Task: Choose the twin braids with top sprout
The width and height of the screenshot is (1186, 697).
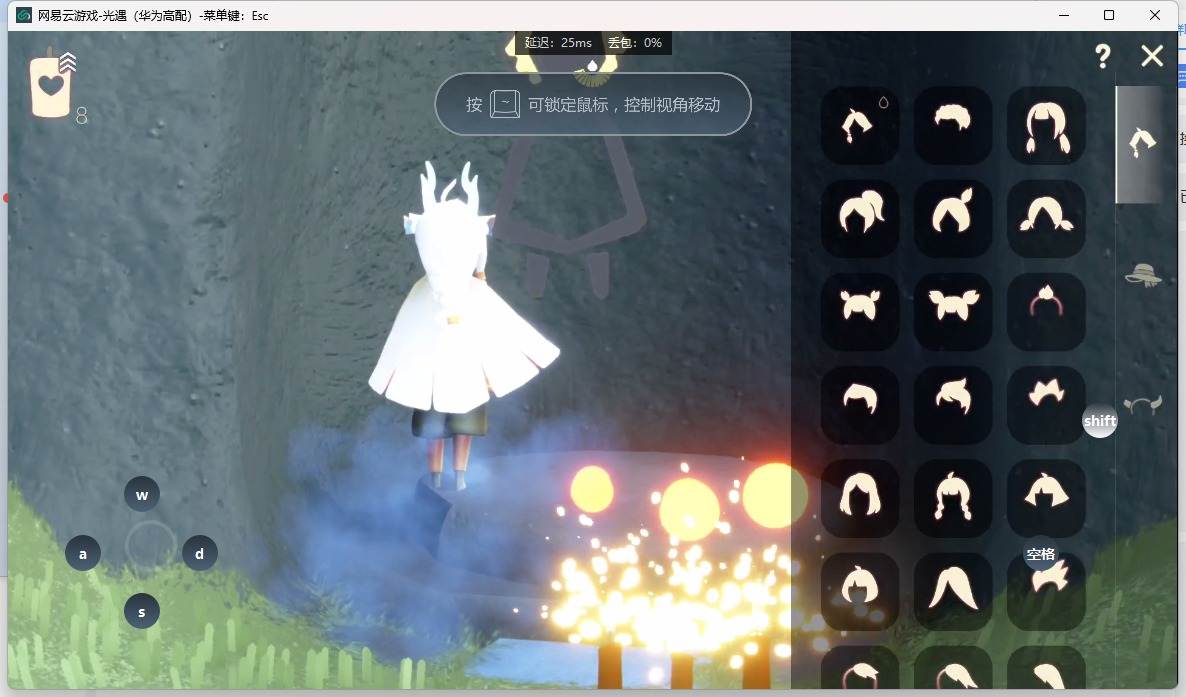Action: pos(952,498)
